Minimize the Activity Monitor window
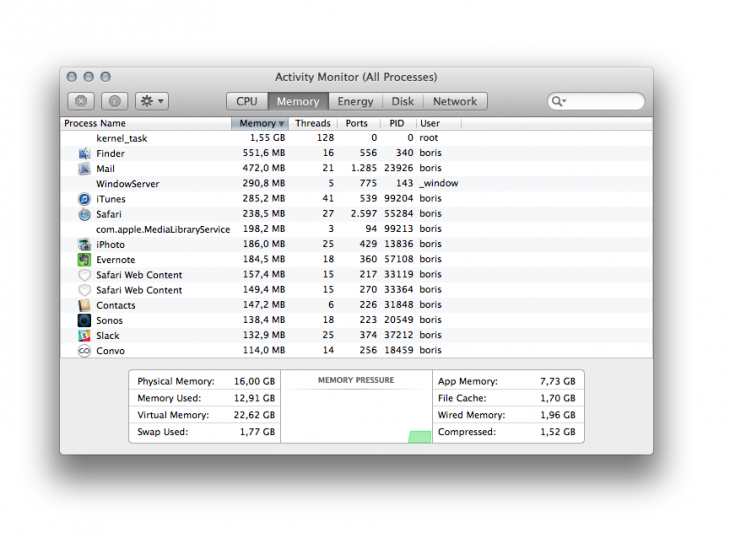The height and width of the screenshot is (538, 730). pos(88,77)
